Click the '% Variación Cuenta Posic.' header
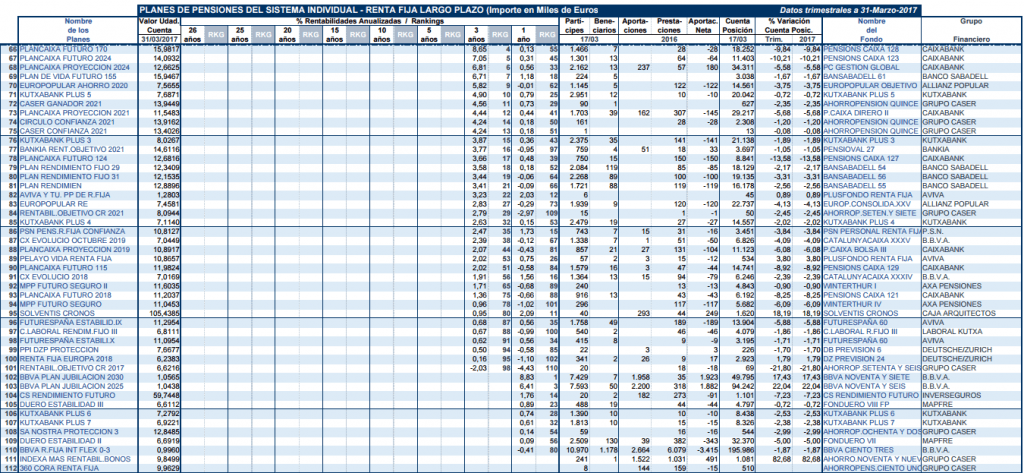This screenshot has width=1024, height=473. click(789, 25)
